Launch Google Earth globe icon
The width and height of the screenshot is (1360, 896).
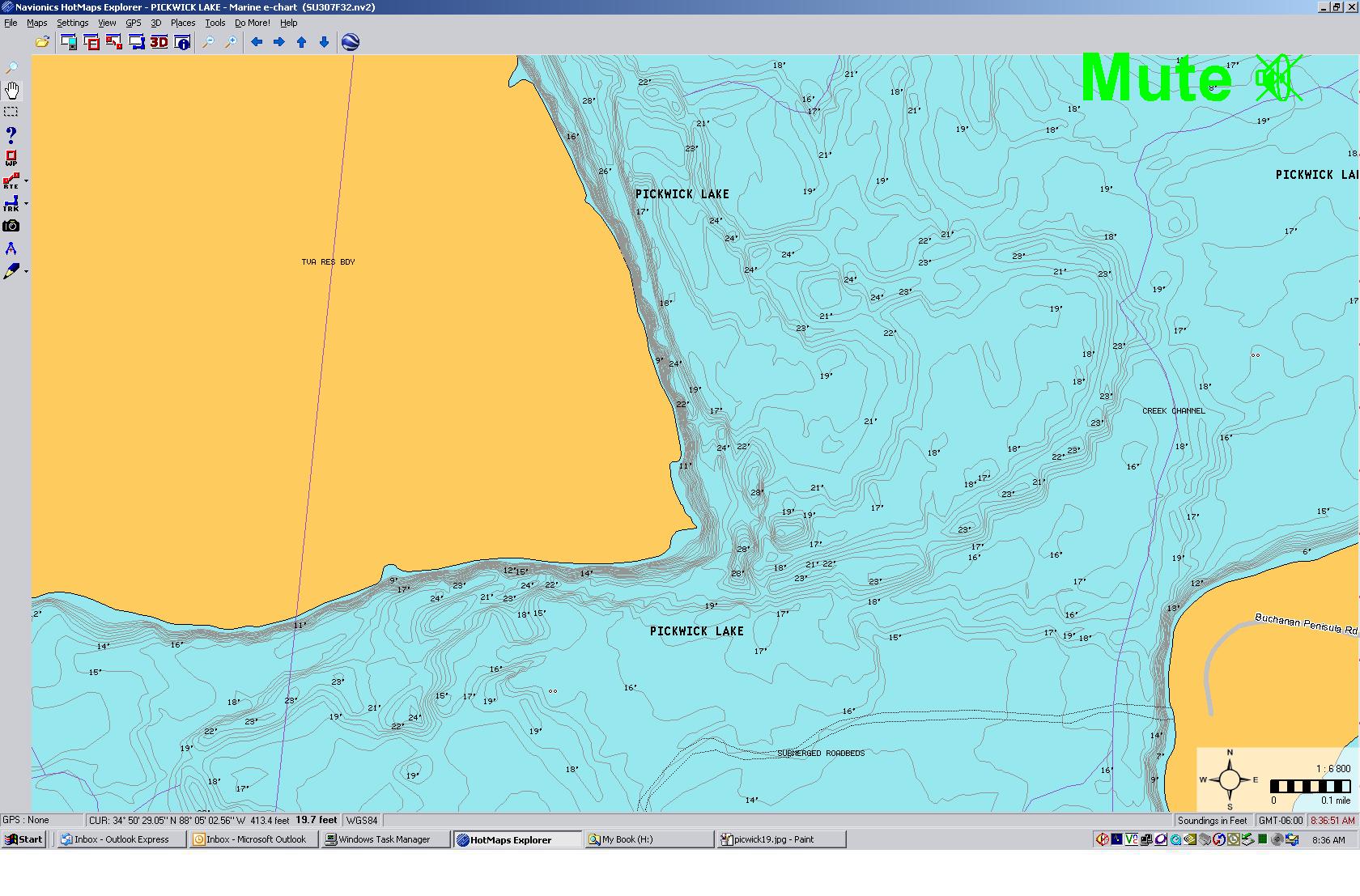pos(351,42)
